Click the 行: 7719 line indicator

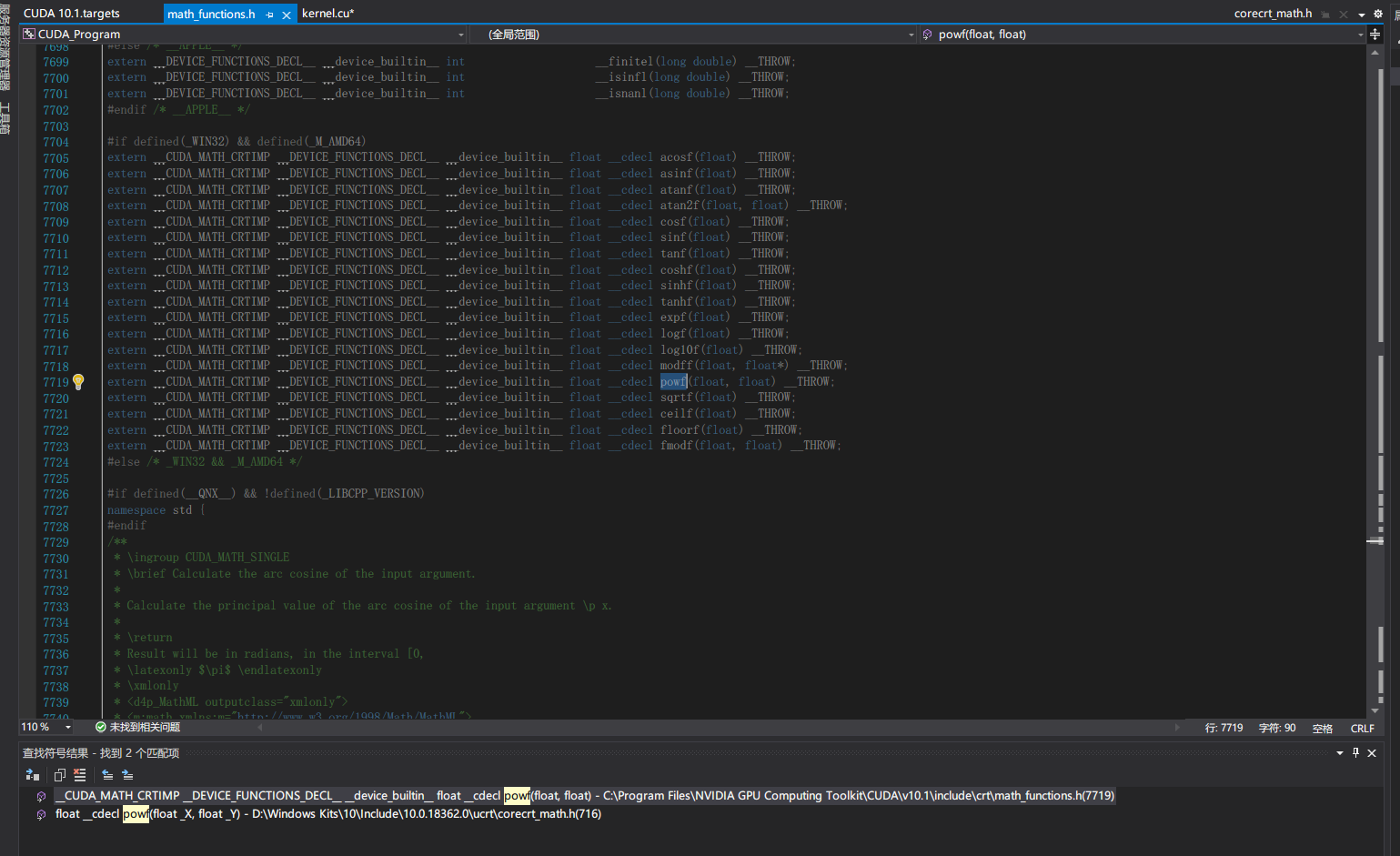click(1224, 729)
